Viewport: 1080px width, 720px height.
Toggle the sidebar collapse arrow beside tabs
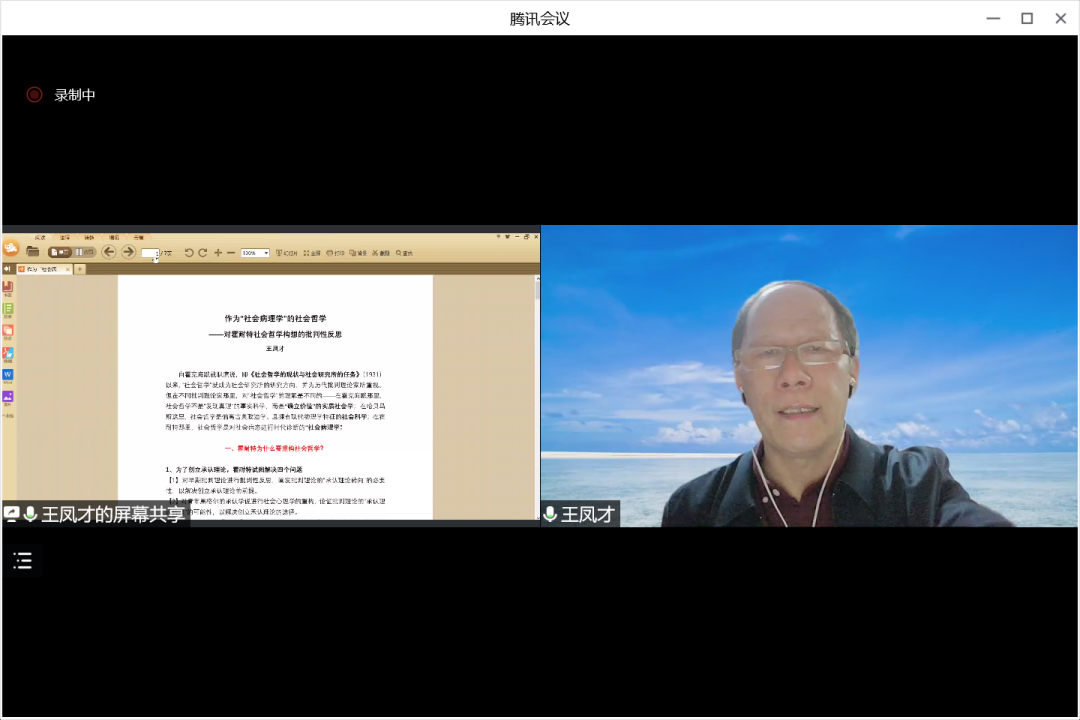pyautogui.click(x=7, y=269)
